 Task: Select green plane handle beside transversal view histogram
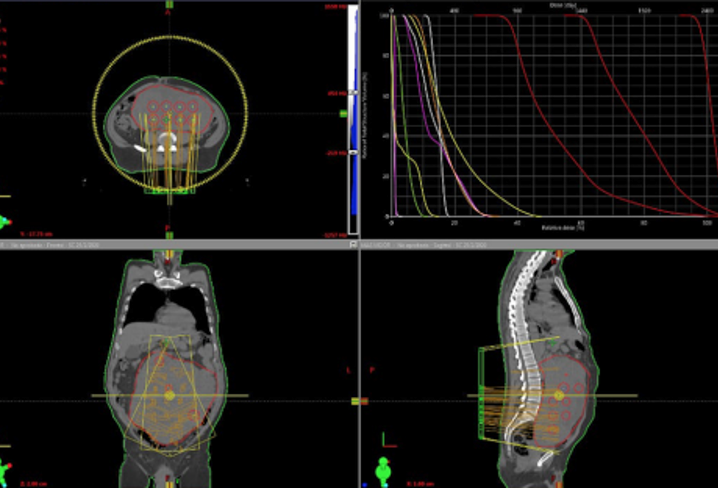pos(343,114)
